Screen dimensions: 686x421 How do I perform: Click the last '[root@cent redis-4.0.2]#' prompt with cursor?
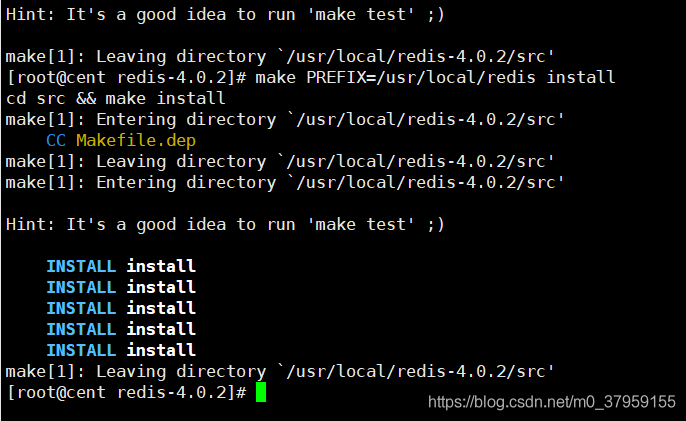pyautogui.click(x=127, y=392)
